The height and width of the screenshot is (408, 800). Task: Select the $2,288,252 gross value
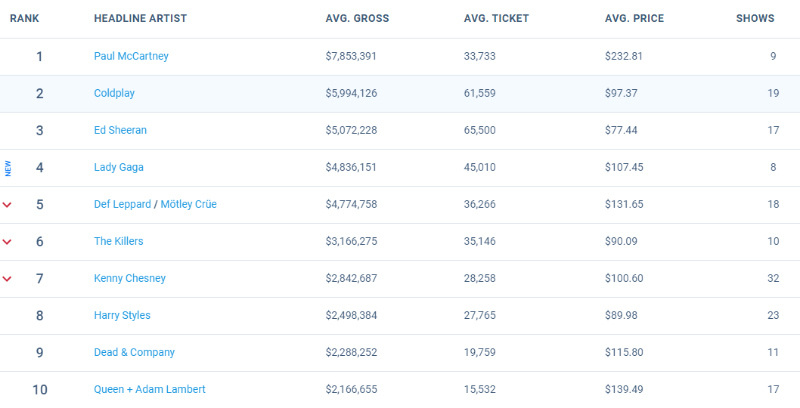coord(351,352)
